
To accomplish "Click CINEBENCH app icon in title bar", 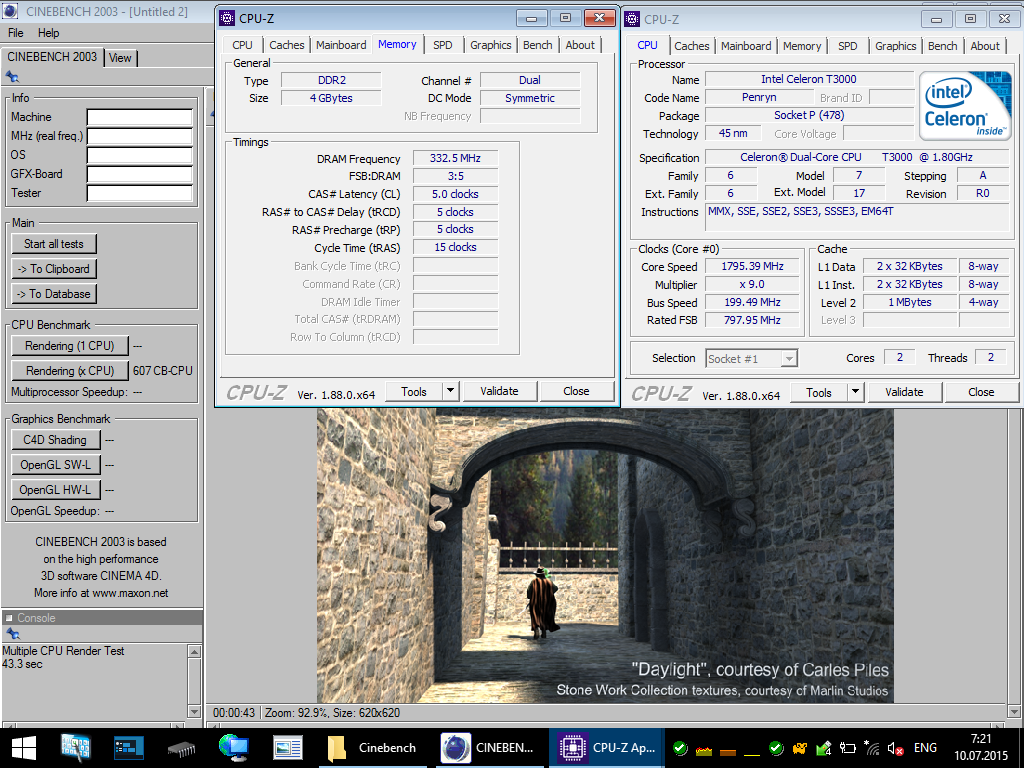I will 10,11.
